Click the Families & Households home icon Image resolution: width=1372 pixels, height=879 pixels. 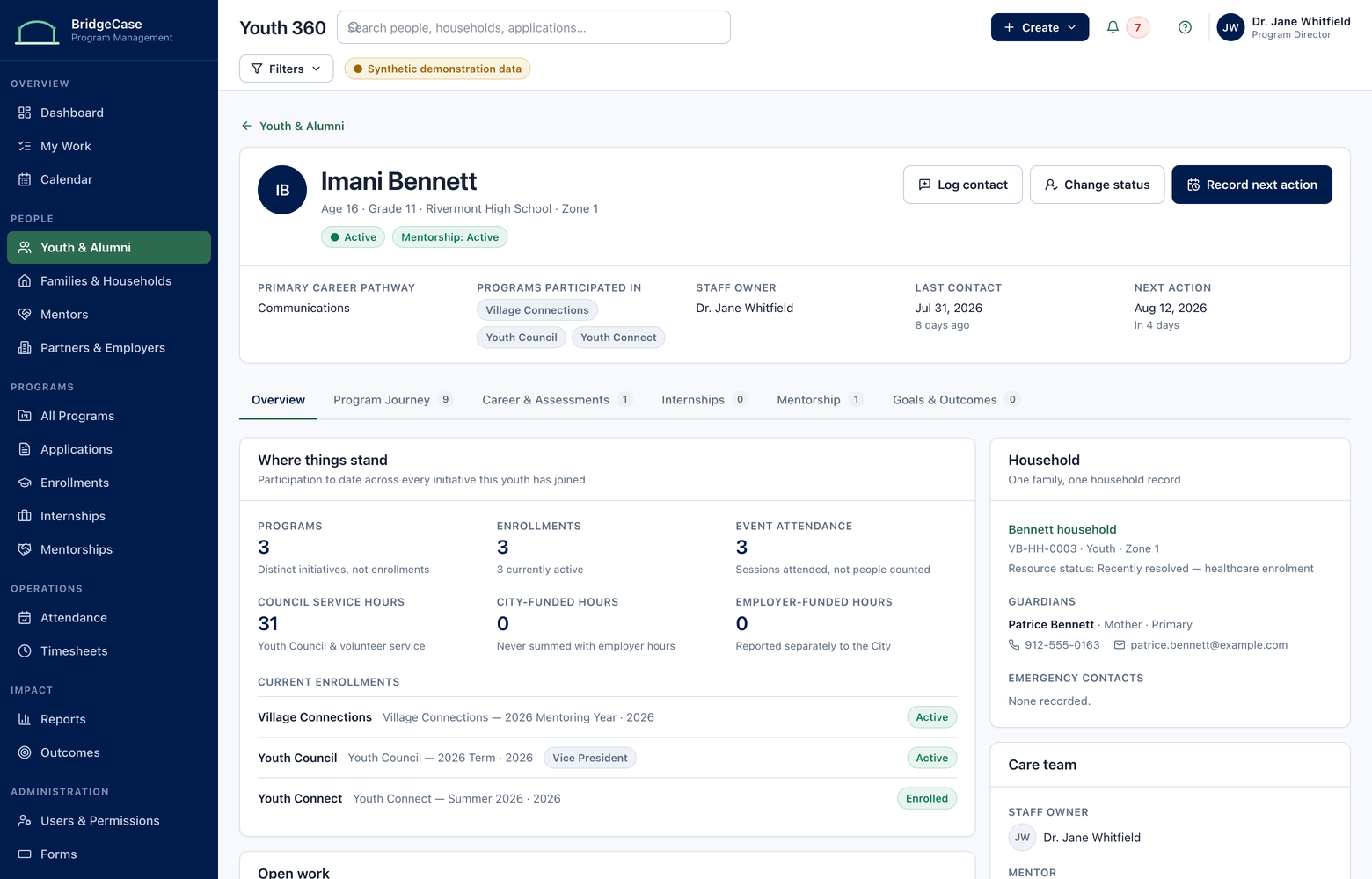point(25,281)
